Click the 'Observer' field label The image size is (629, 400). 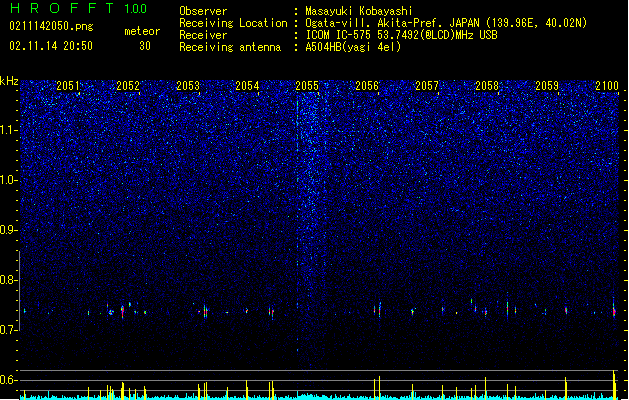[203, 11]
